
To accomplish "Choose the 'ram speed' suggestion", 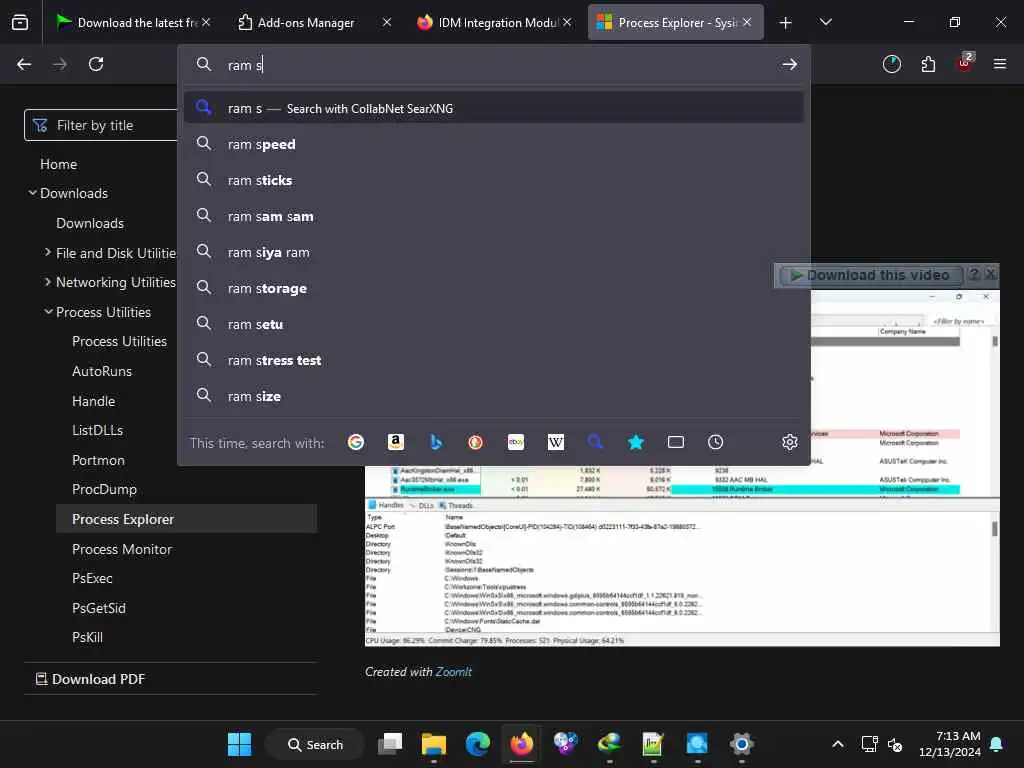I will point(494,144).
